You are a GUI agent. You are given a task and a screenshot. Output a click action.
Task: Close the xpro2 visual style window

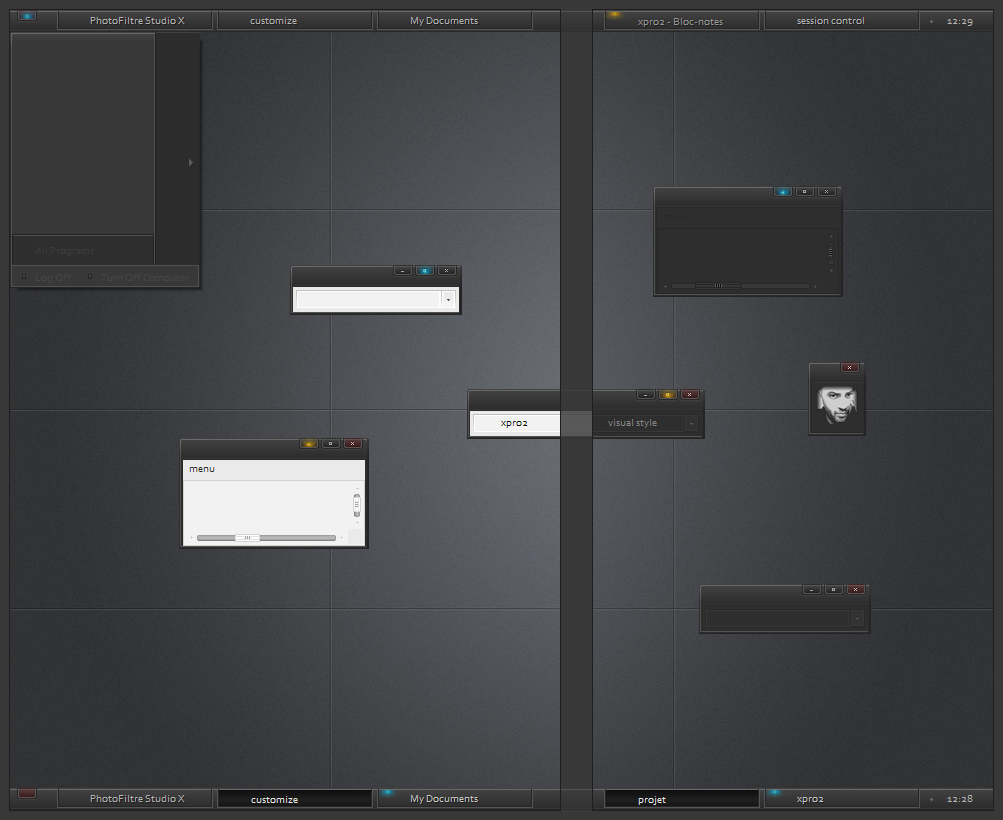pos(690,395)
